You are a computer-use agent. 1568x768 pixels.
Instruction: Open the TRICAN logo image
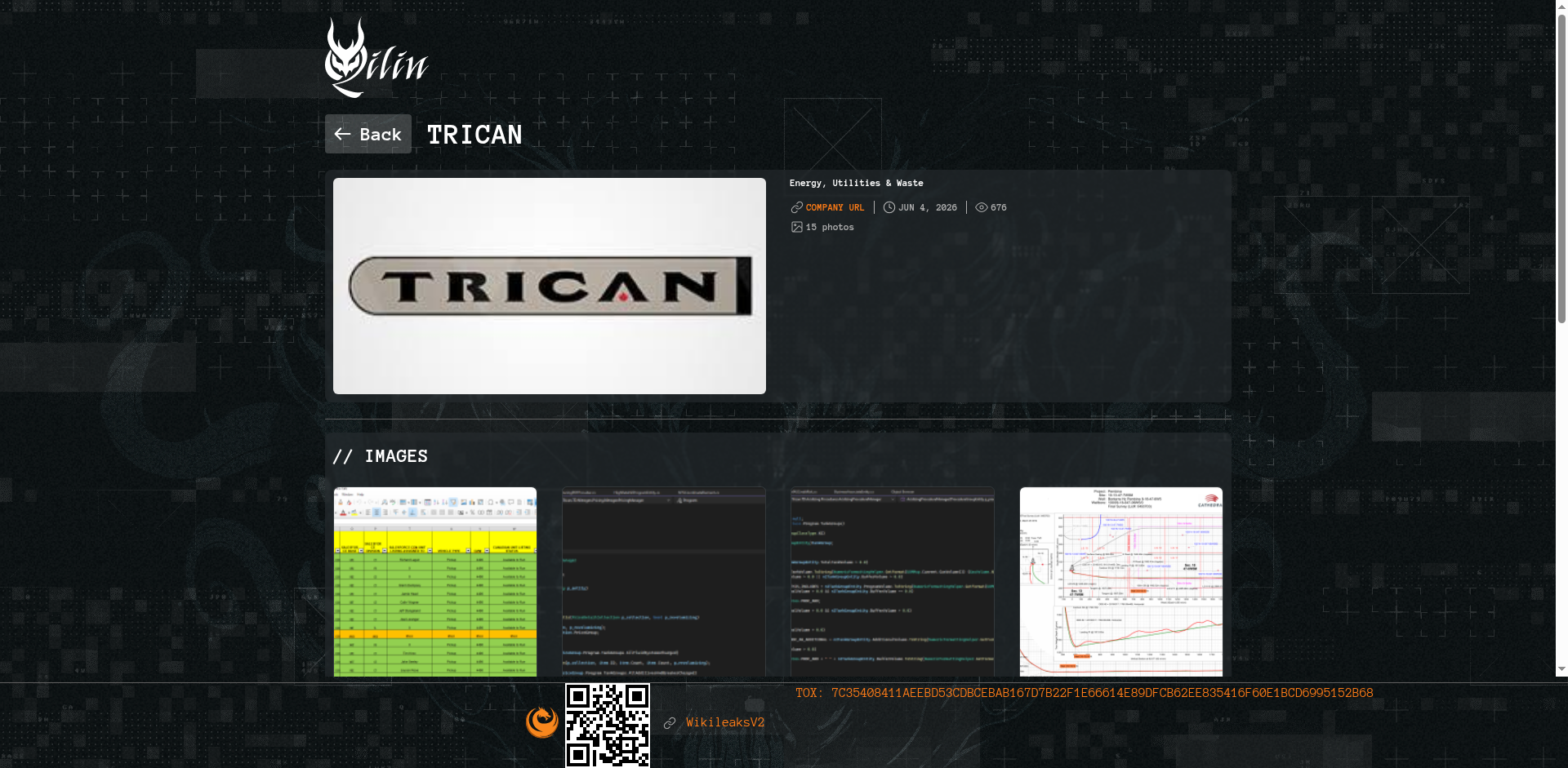click(550, 286)
